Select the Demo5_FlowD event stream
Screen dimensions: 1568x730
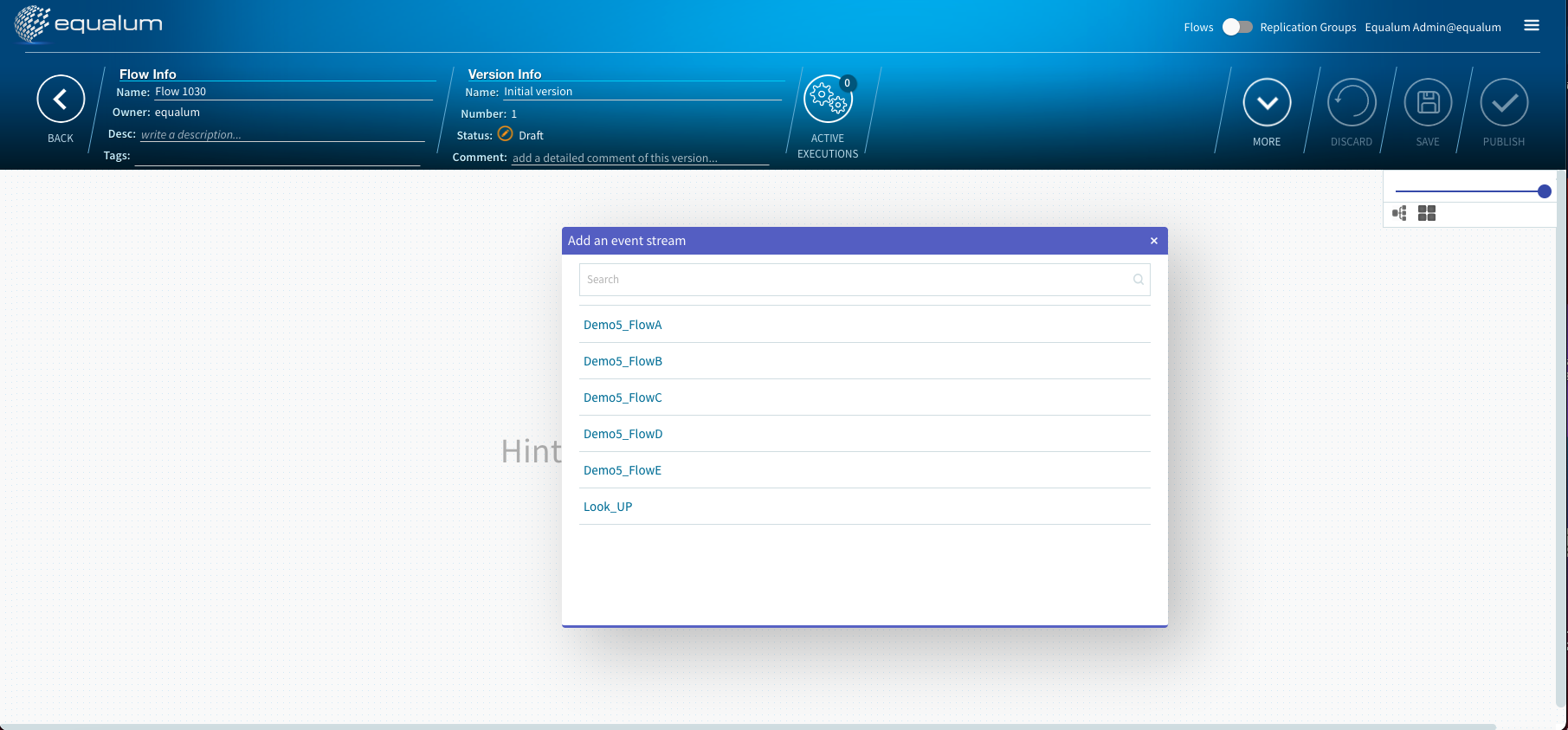tap(865, 434)
